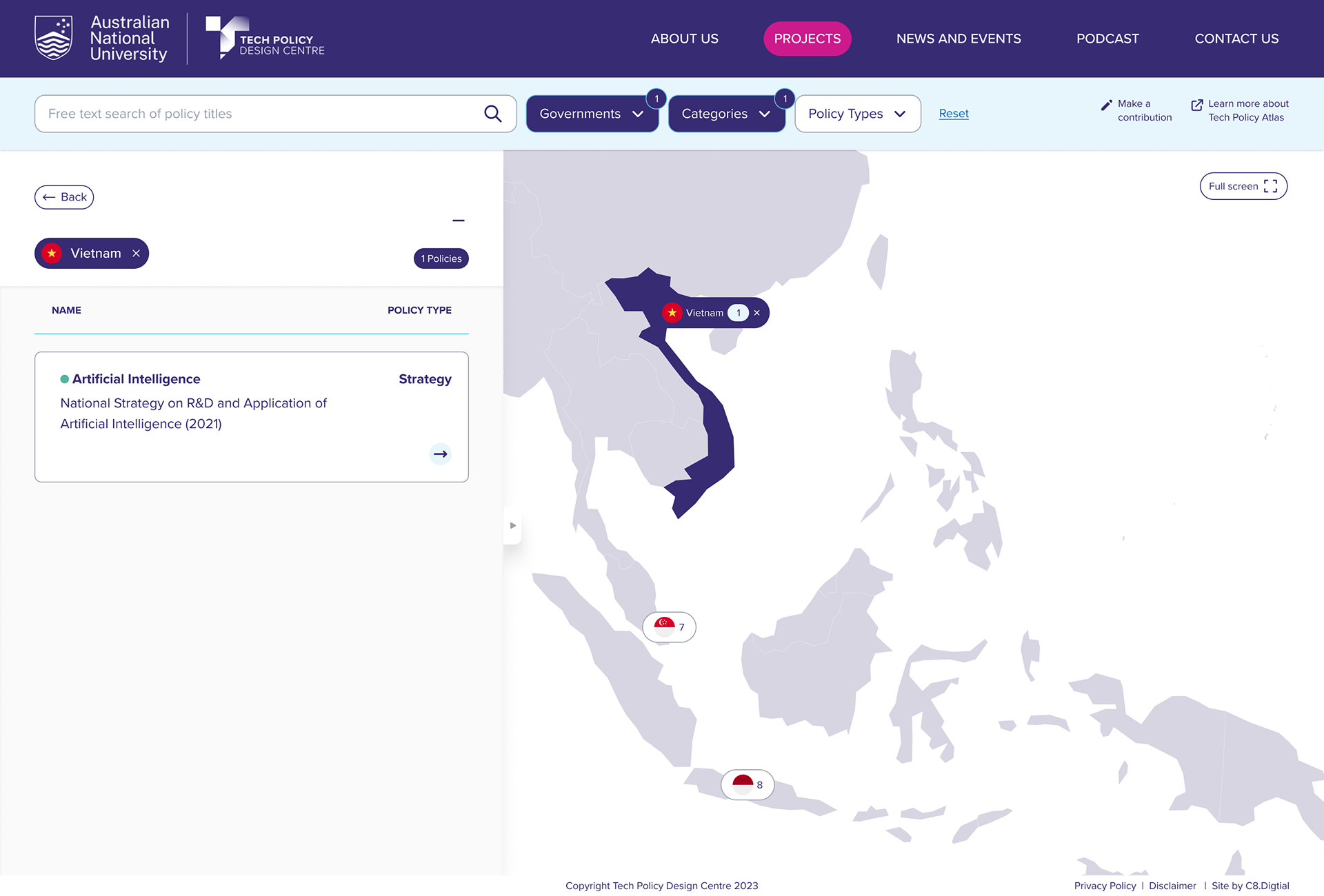This screenshot has height=896, width=1324.
Task: Click the Site by C8.Digtial link
Action: click(1250, 886)
